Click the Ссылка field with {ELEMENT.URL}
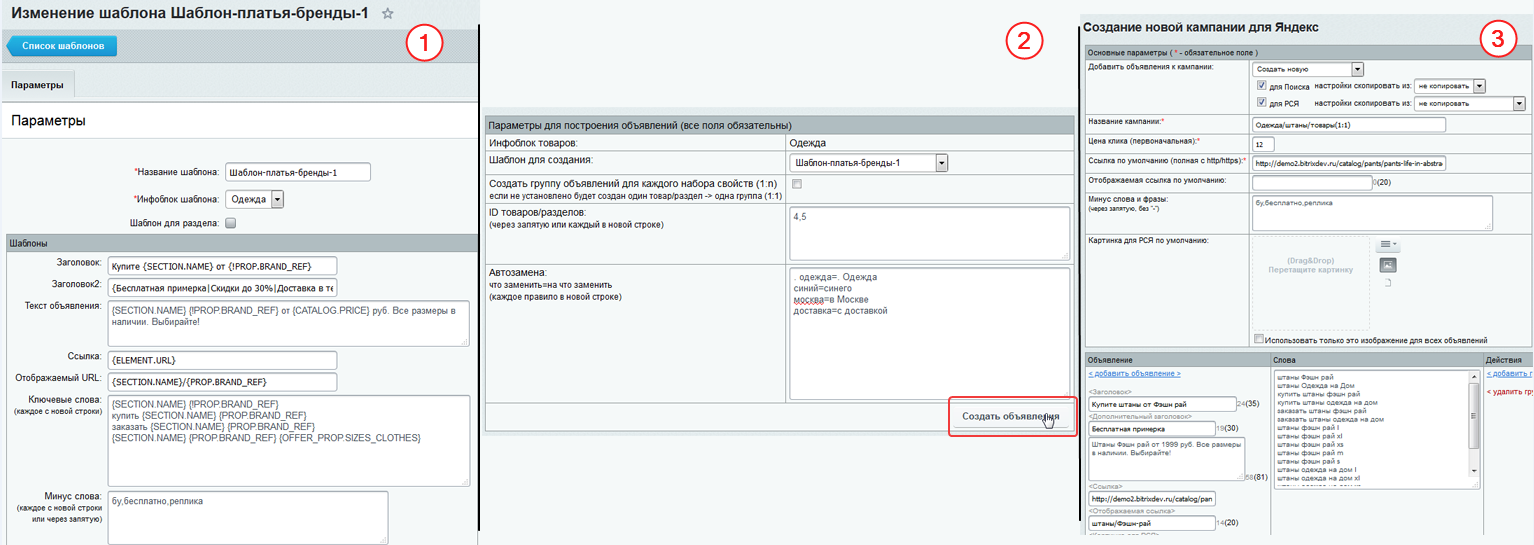 224,360
